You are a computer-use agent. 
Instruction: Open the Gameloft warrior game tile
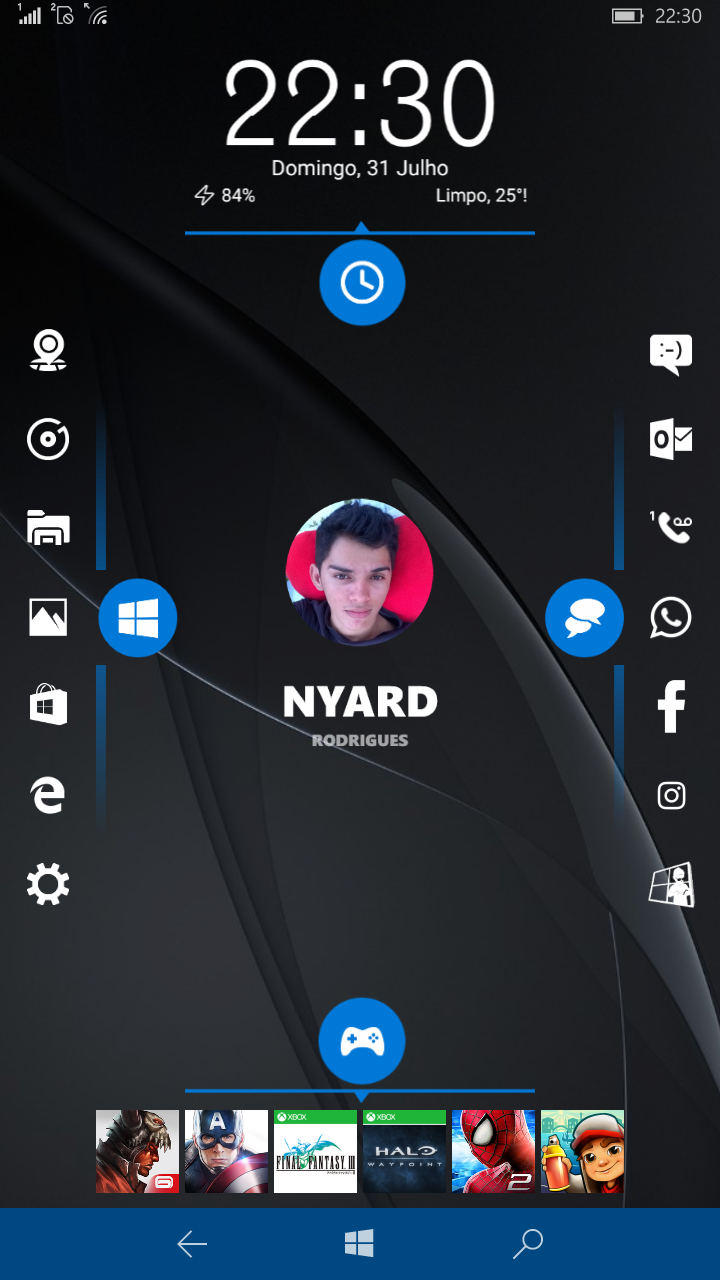click(138, 1151)
